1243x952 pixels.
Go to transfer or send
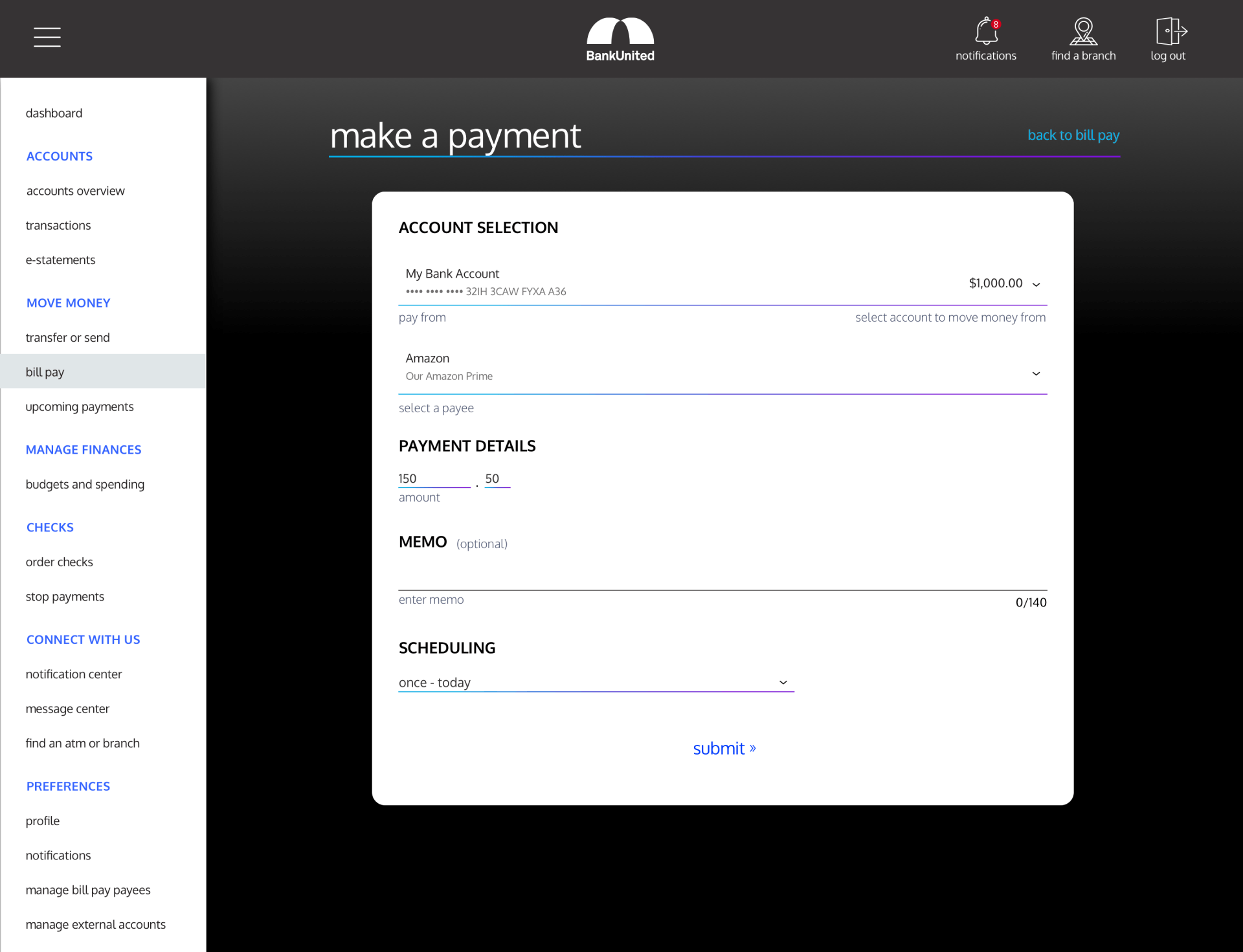click(68, 337)
